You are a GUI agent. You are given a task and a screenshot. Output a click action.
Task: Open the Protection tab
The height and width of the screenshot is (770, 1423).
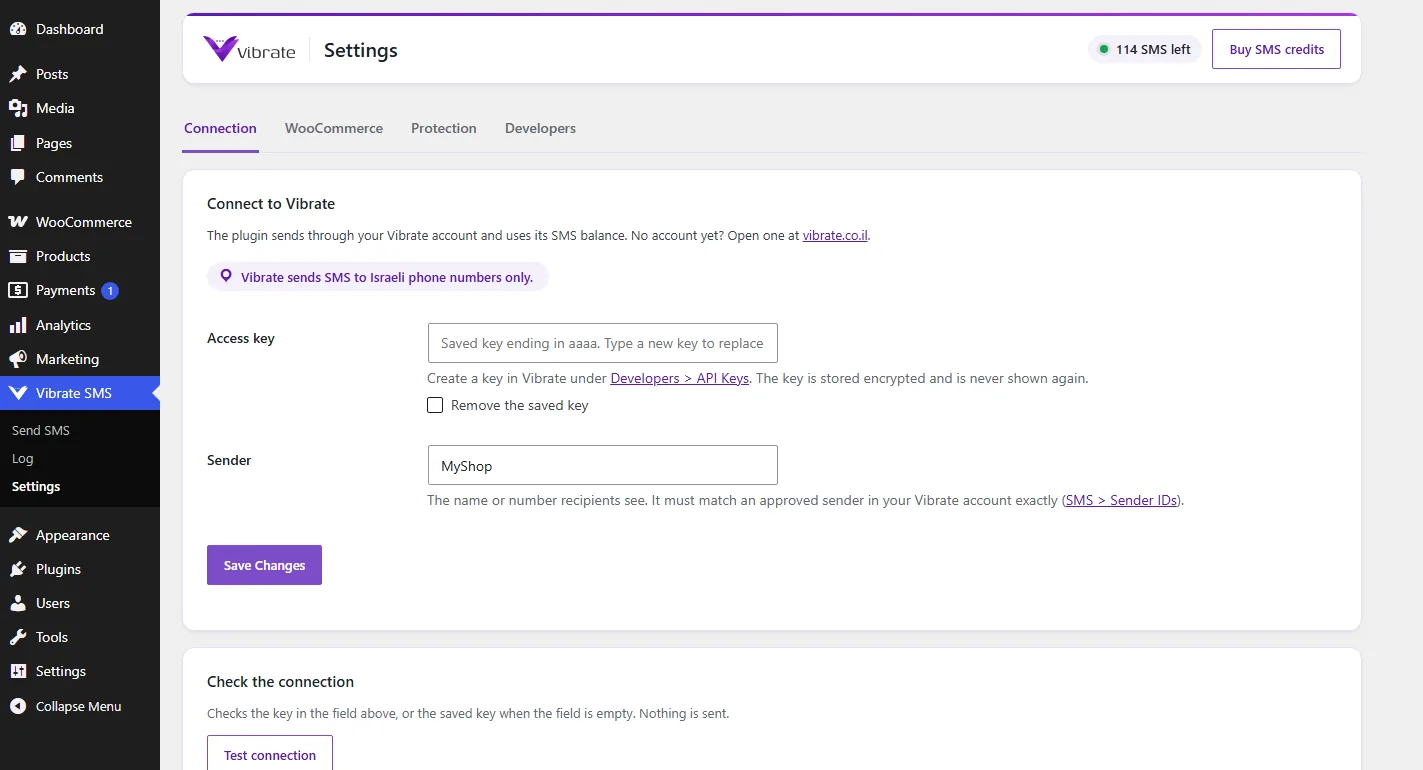click(444, 128)
